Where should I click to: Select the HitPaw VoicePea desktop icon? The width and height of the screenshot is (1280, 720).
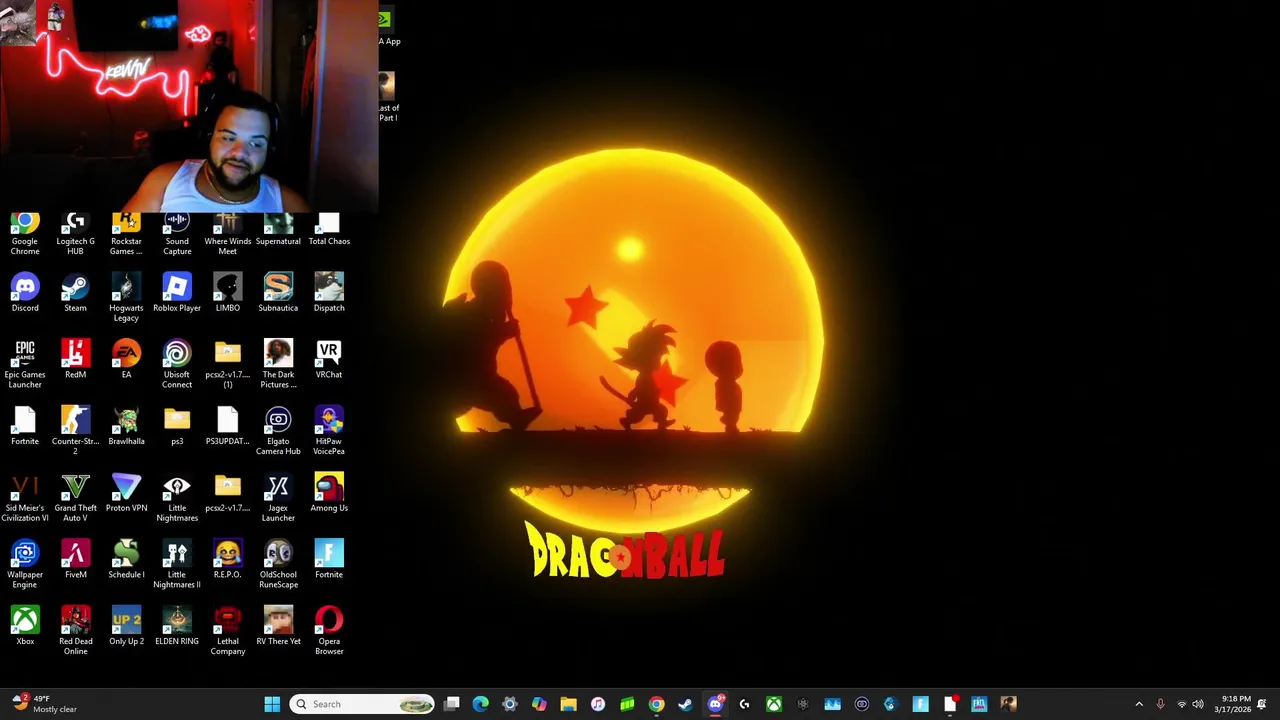329,431
